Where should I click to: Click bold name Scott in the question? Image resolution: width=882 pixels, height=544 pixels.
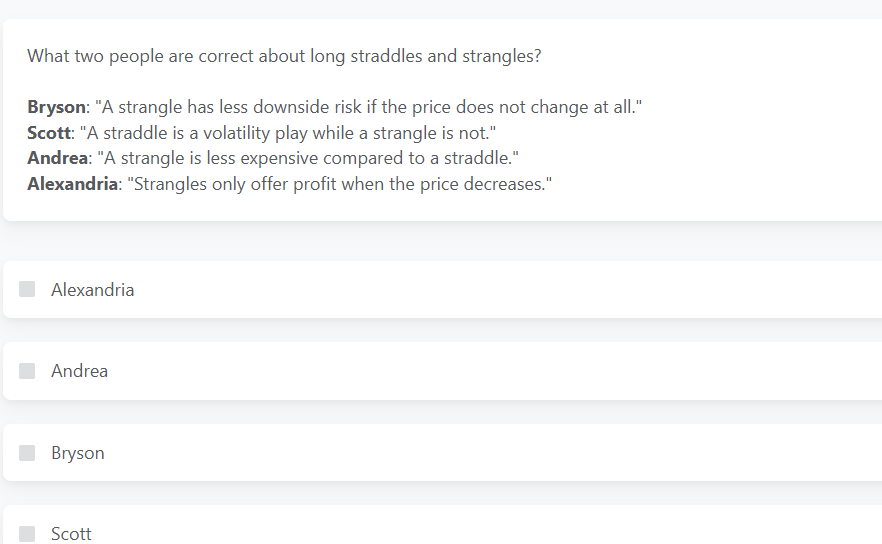pyautogui.click(x=49, y=133)
